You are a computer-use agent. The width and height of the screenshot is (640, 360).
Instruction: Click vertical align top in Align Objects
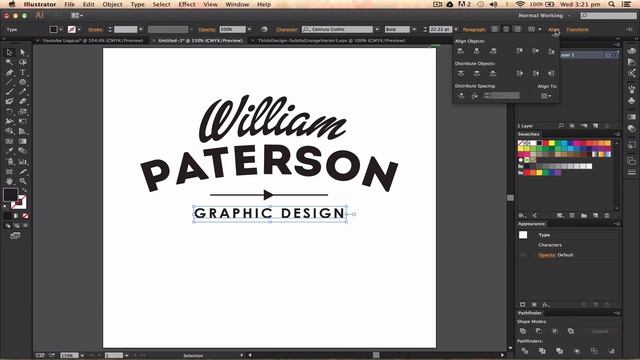[519, 51]
